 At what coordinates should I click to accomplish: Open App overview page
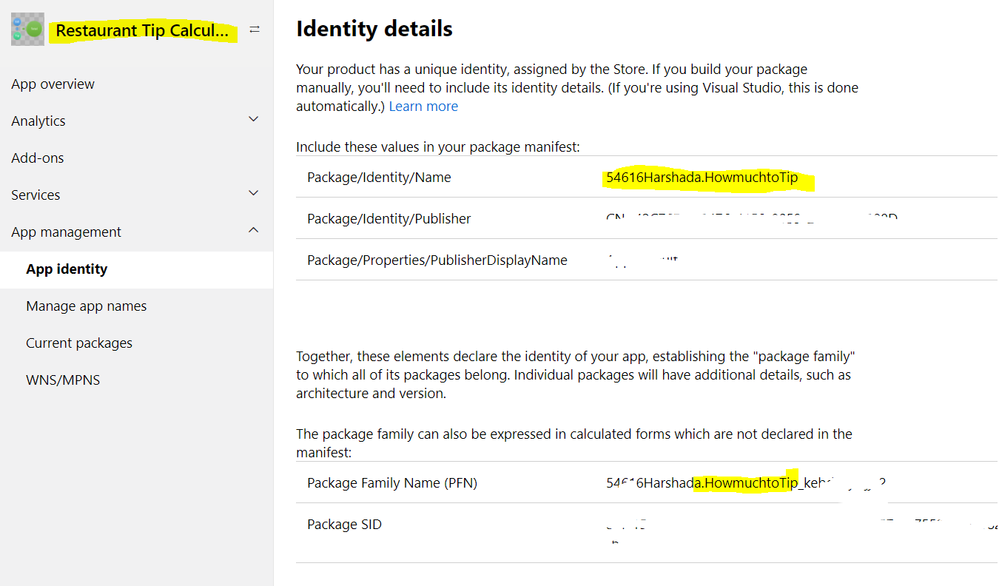53,84
